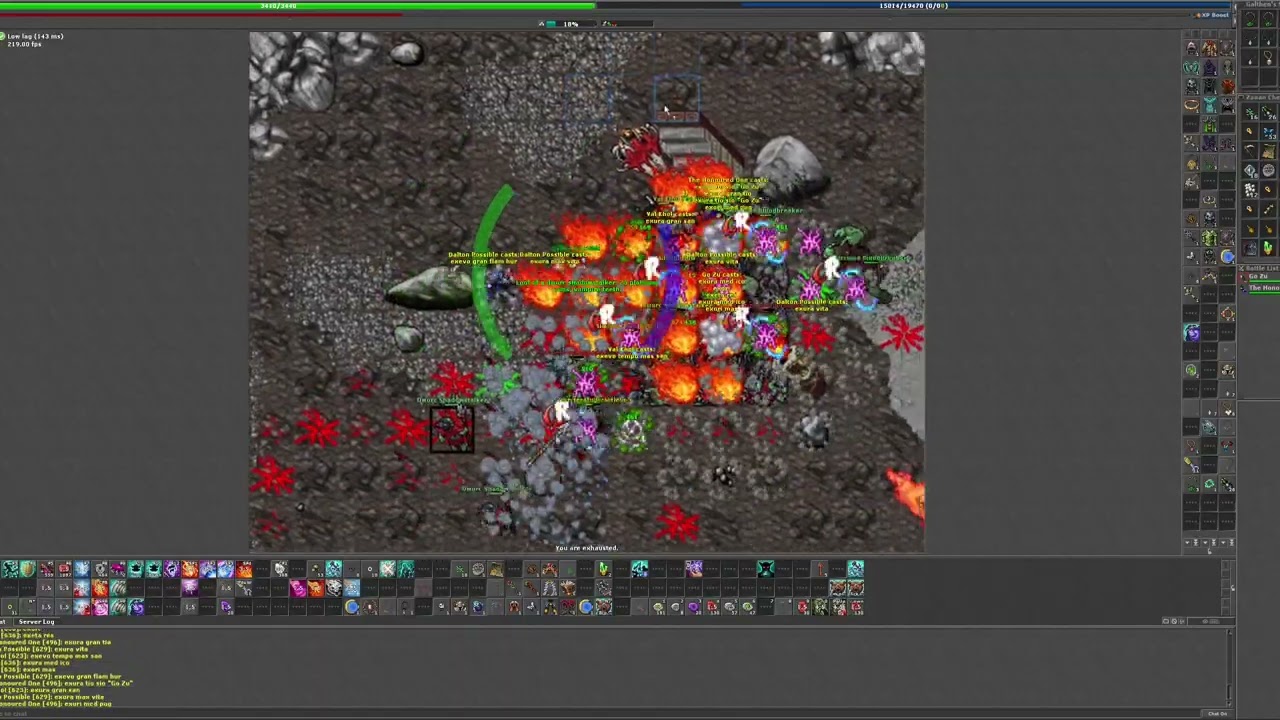Image resolution: width=1280 pixels, height=720 pixels.
Task: Use the red arrow hotkey in action bar
Action: [x=820, y=569]
